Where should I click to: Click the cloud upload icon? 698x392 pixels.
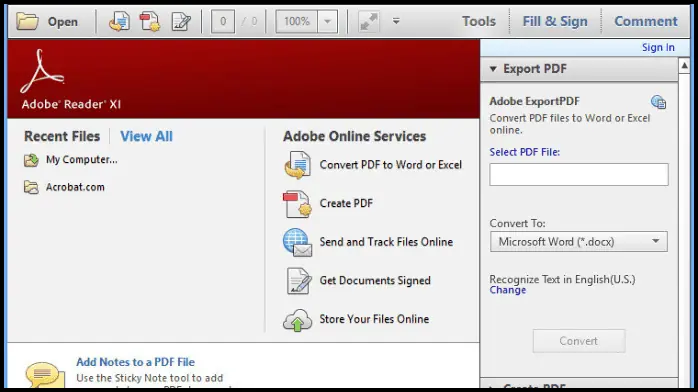tap(297, 320)
